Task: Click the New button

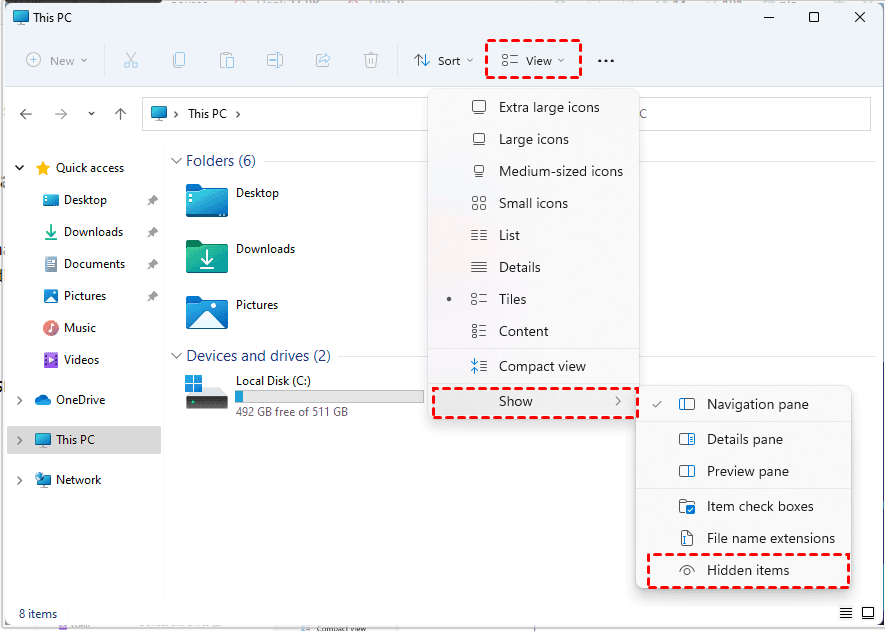Action: click(57, 60)
